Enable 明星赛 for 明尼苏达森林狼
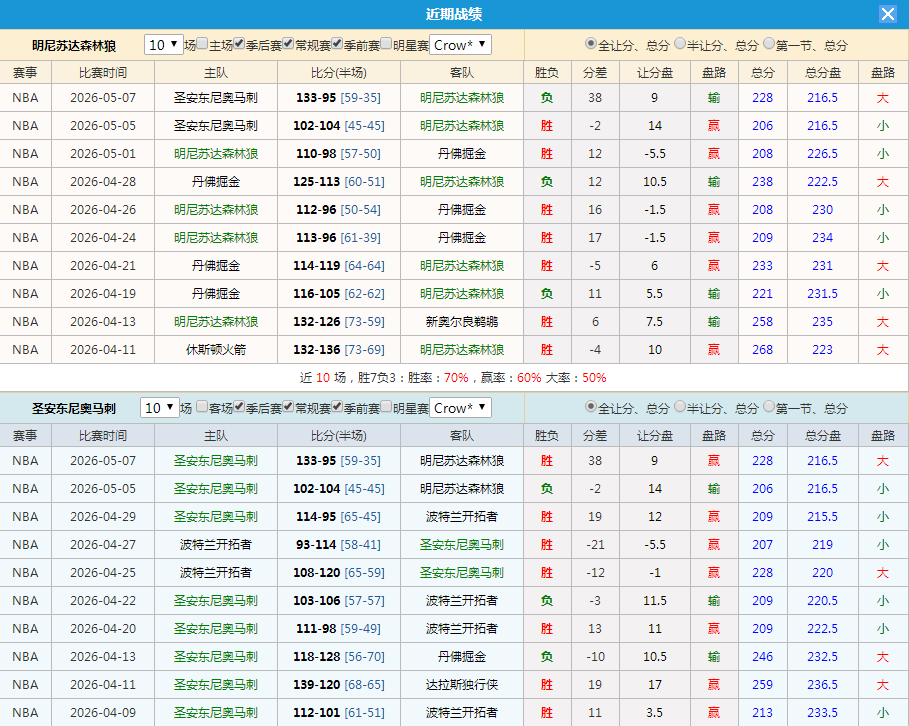 (x=386, y=43)
